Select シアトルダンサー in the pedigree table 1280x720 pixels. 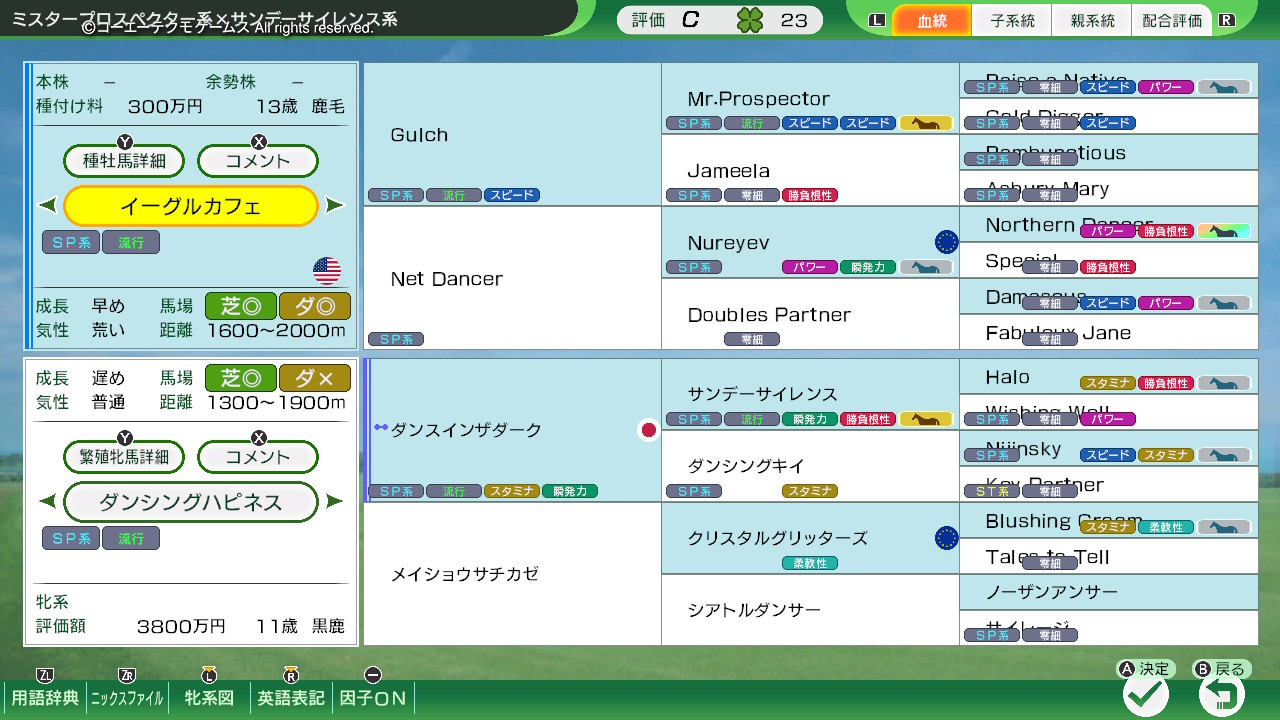tap(810, 610)
